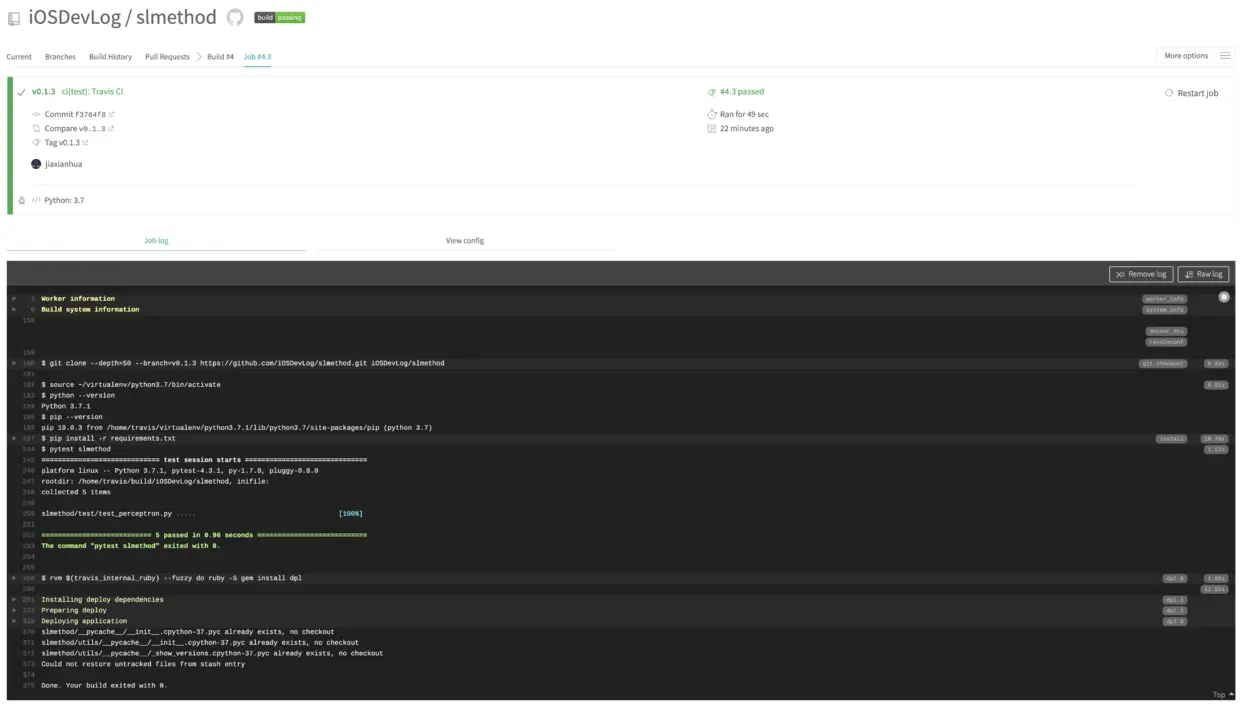Expand Installing deploy dependencies section
Viewport: 1240px width, 712px height.
(14, 600)
